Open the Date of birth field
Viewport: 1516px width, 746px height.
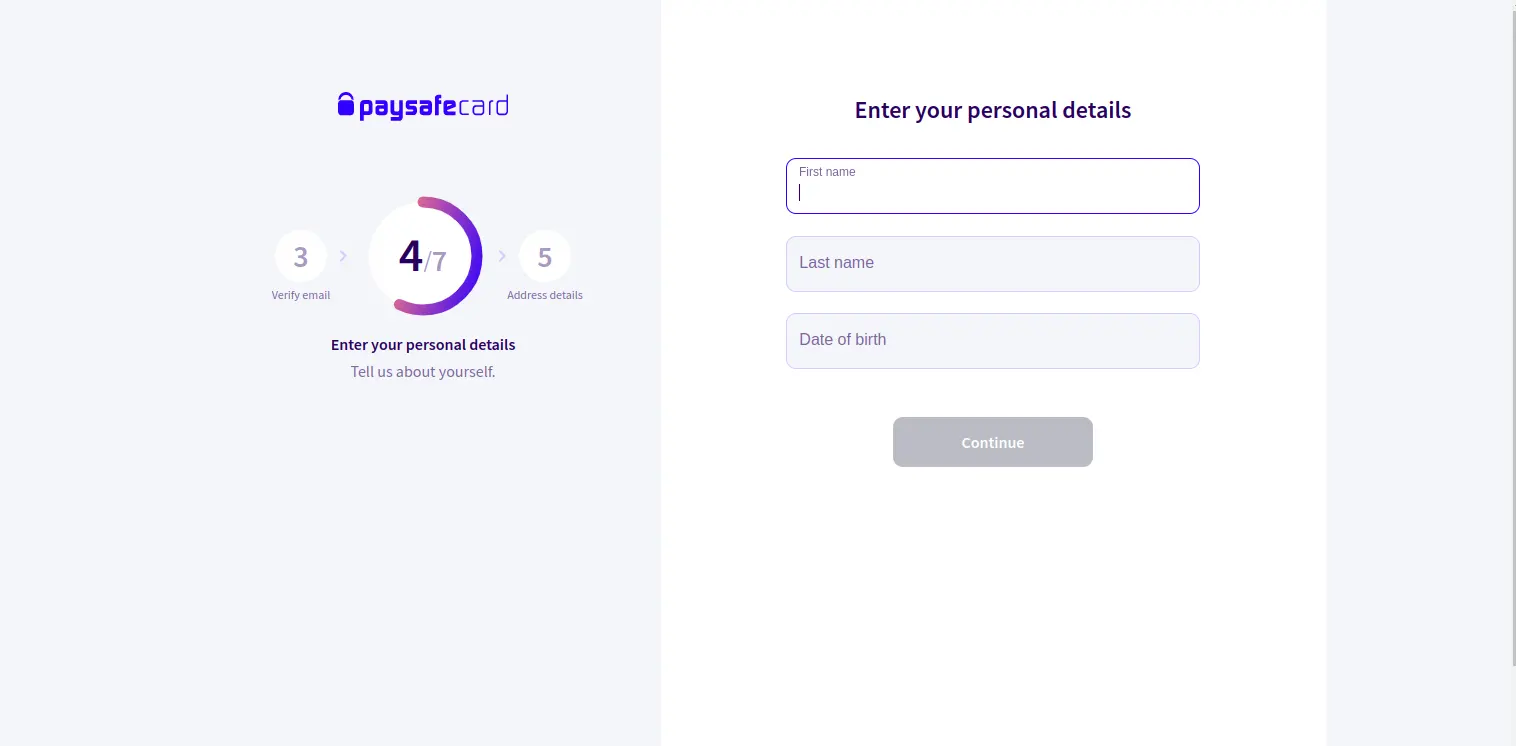coord(993,341)
